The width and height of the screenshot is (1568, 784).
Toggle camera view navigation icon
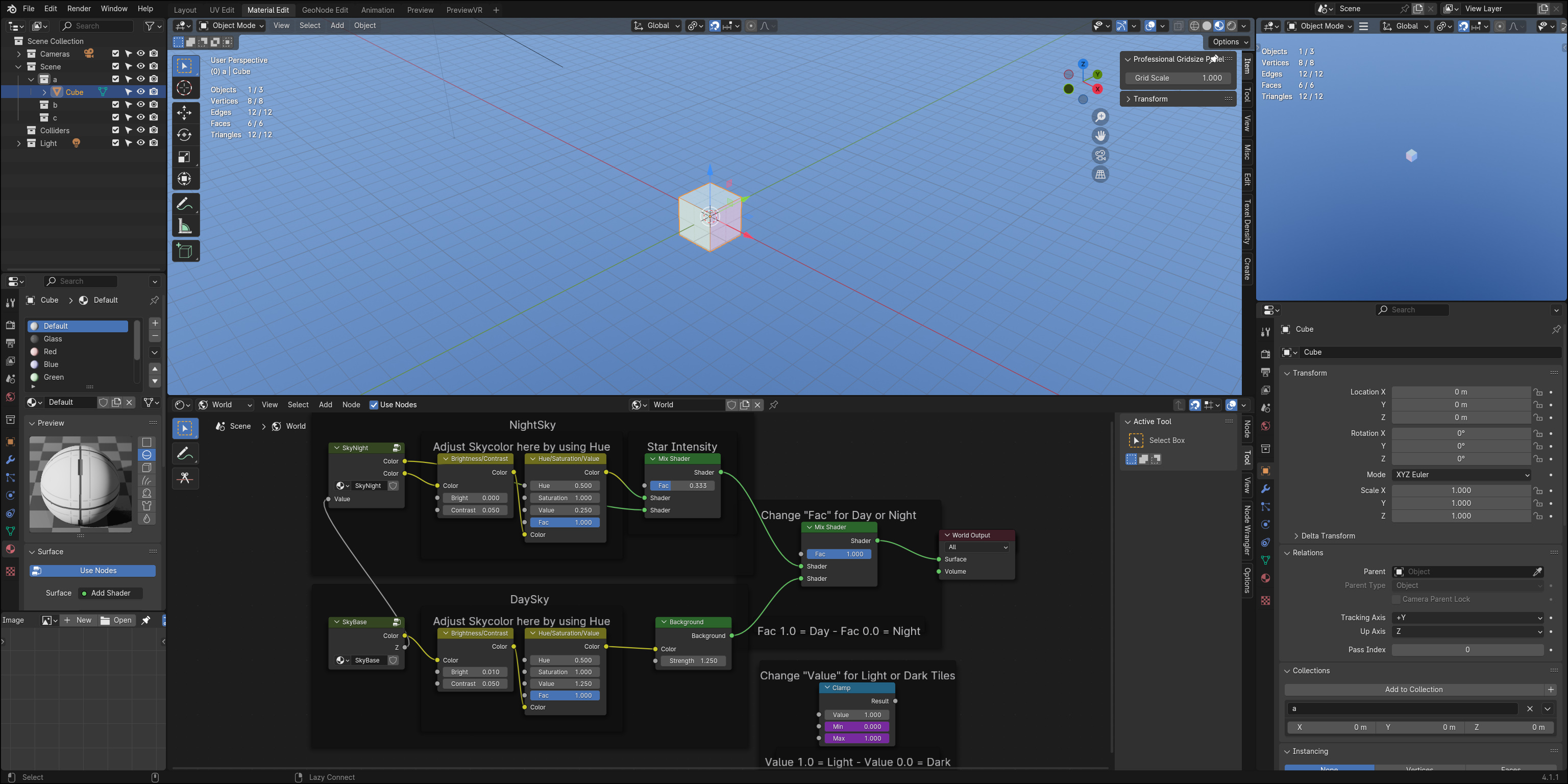(x=1100, y=155)
